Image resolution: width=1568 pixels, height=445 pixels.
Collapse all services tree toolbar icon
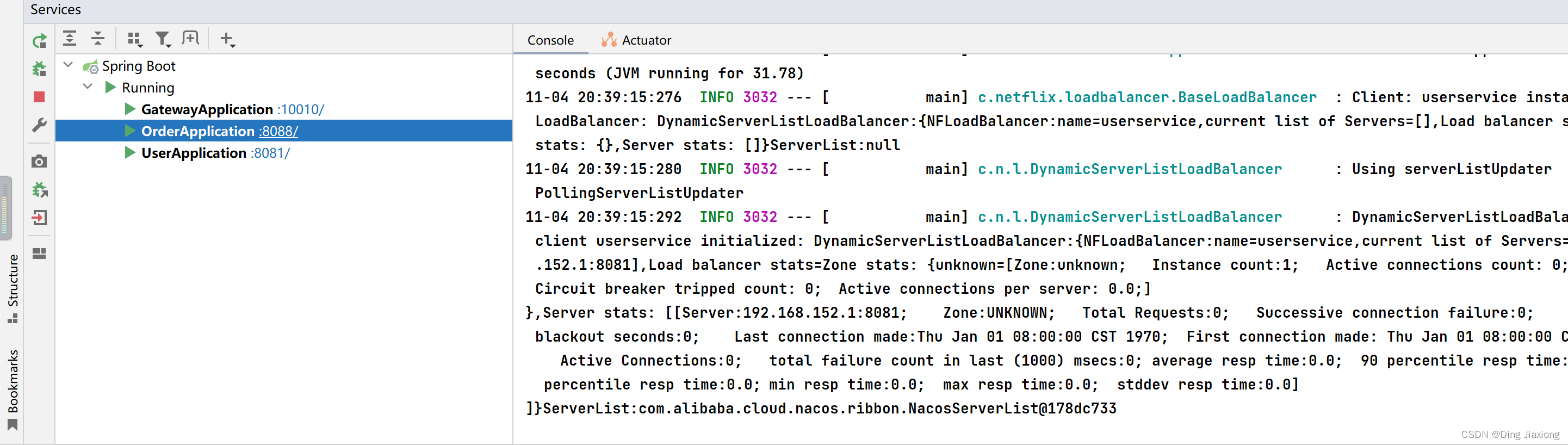[98, 39]
